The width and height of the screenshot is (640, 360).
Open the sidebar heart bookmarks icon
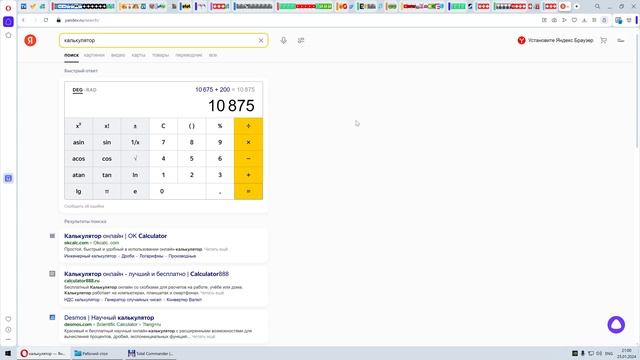pyautogui.click(x=8, y=319)
